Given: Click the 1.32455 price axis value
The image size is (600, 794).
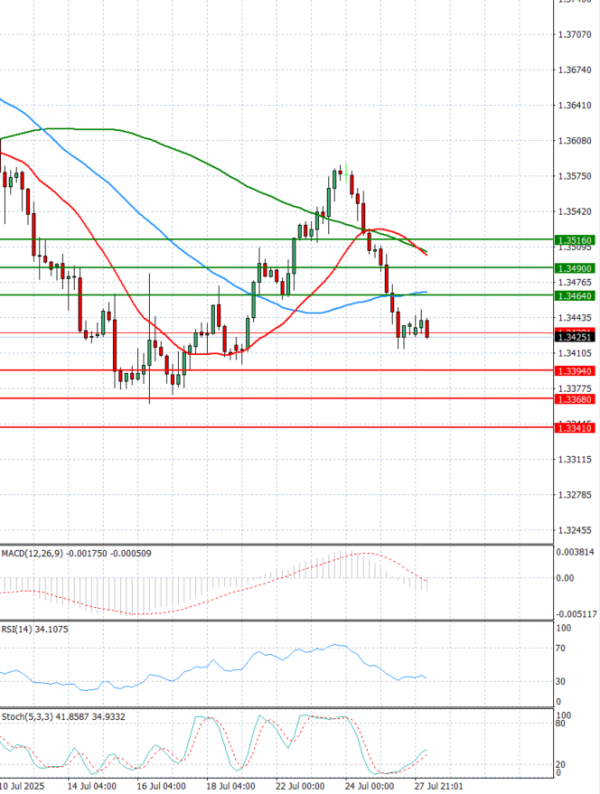Looking at the screenshot, I should pos(575,530).
